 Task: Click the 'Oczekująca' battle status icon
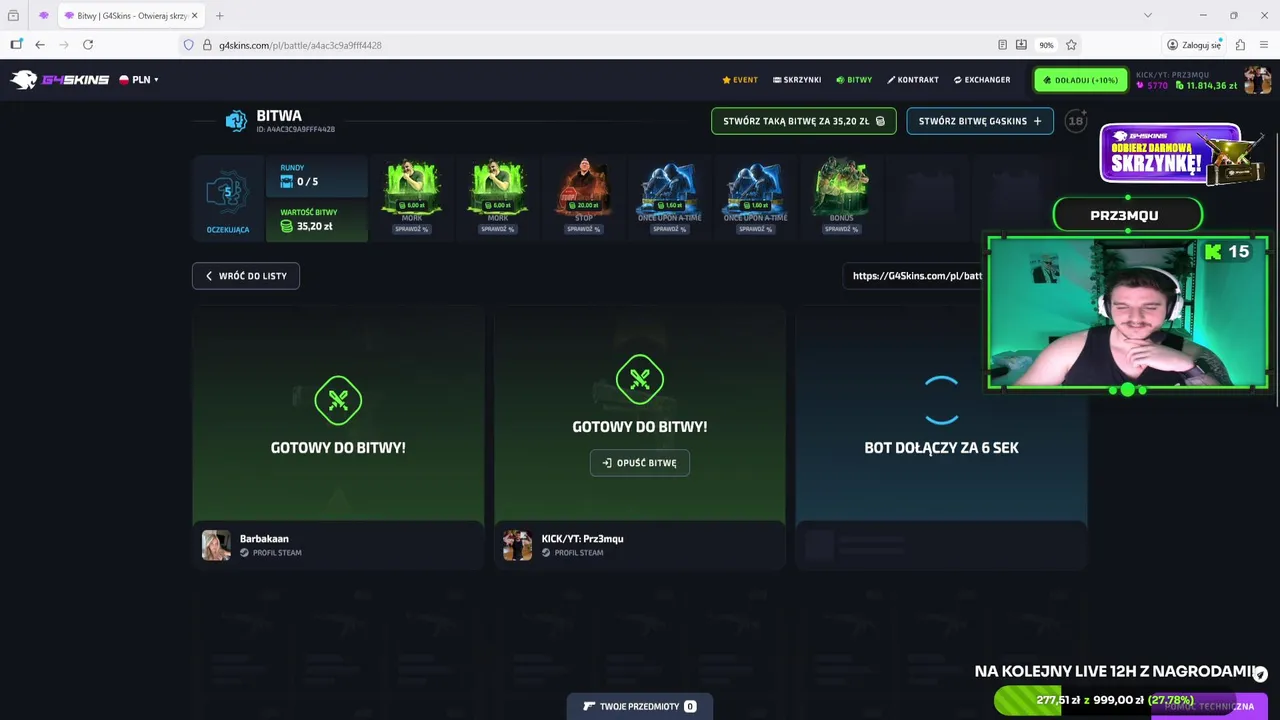[x=227, y=192]
